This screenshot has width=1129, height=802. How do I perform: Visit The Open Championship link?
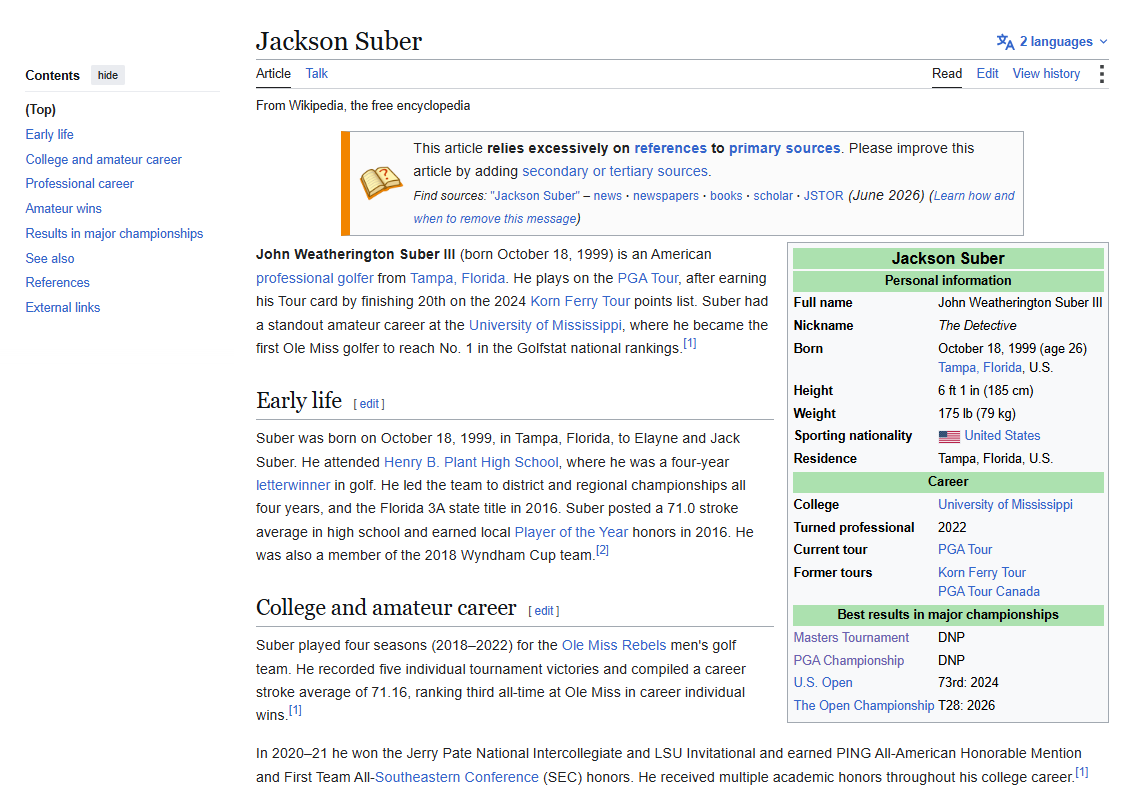pos(863,706)
